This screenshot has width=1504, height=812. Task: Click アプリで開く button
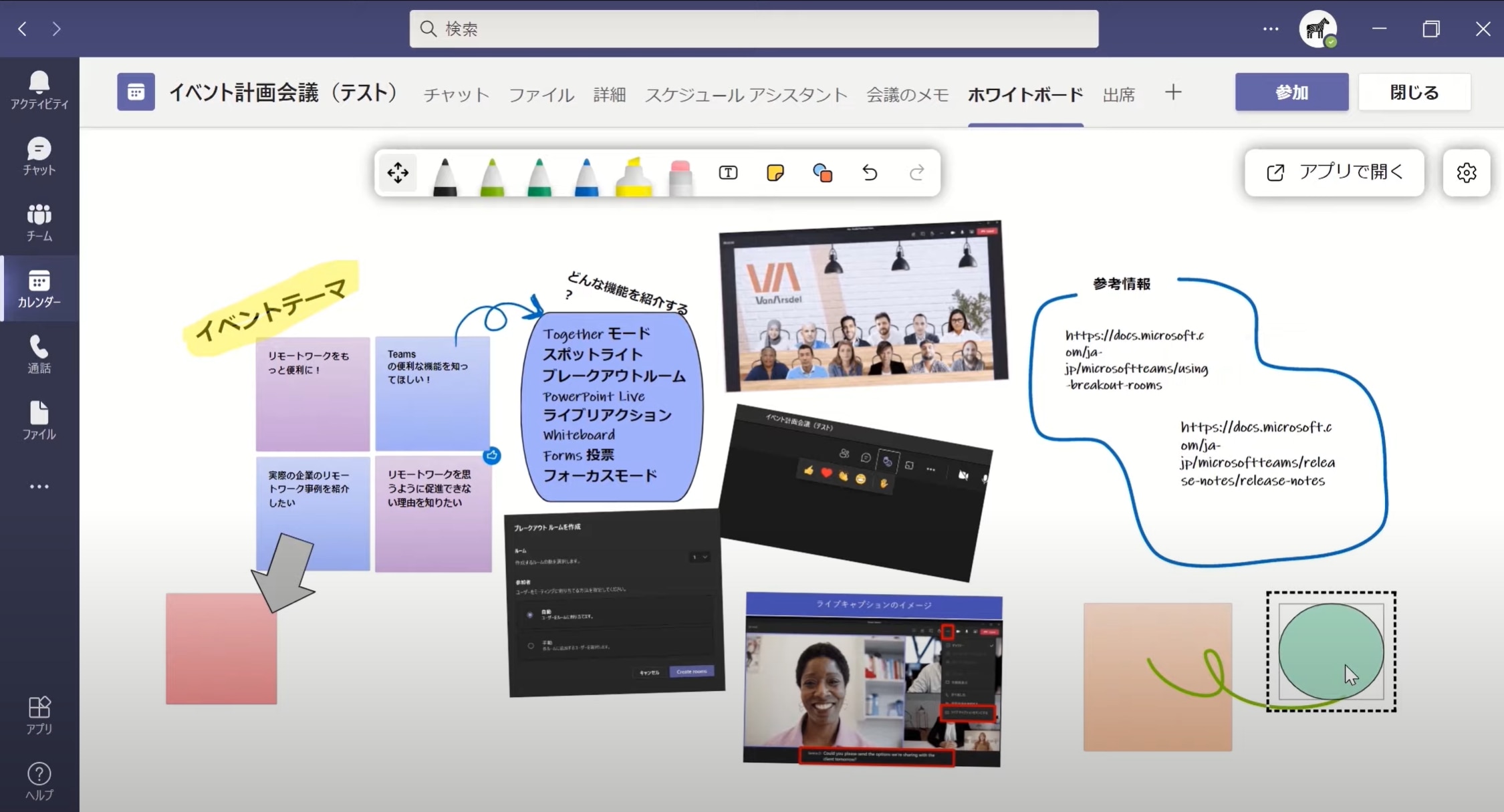click(1334, 172)
